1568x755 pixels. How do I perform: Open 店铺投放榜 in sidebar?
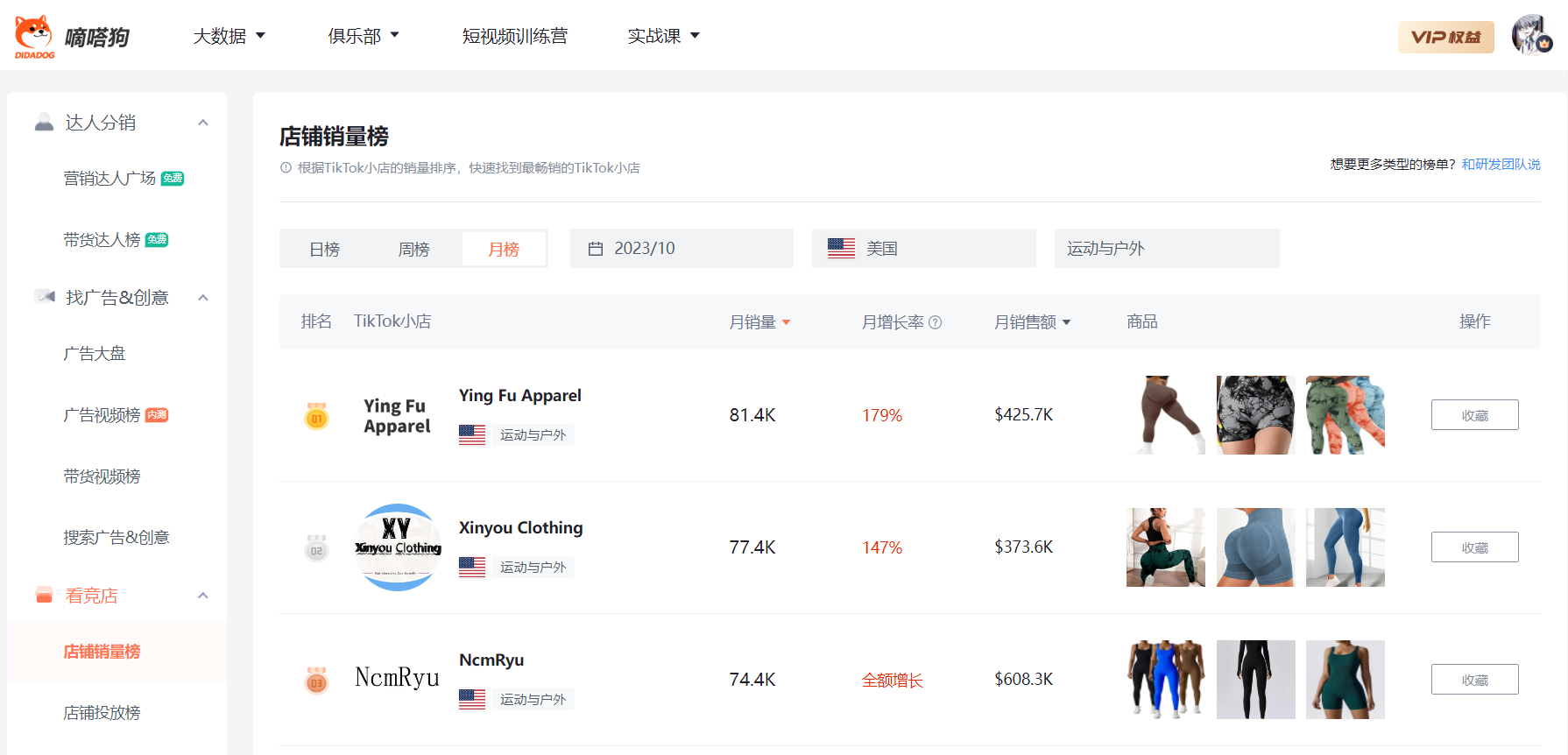click(x=102, y=713)
